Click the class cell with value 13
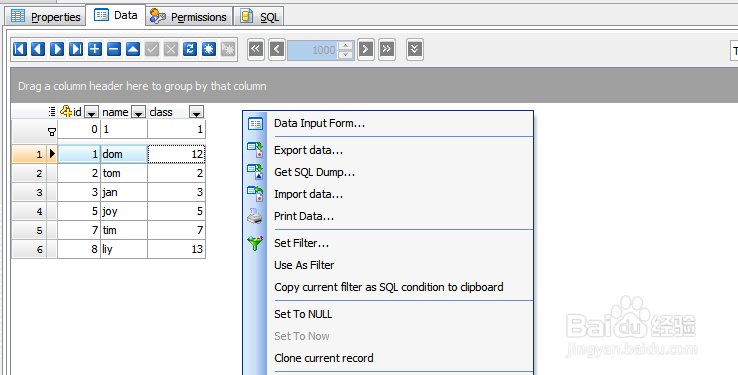 176,249
